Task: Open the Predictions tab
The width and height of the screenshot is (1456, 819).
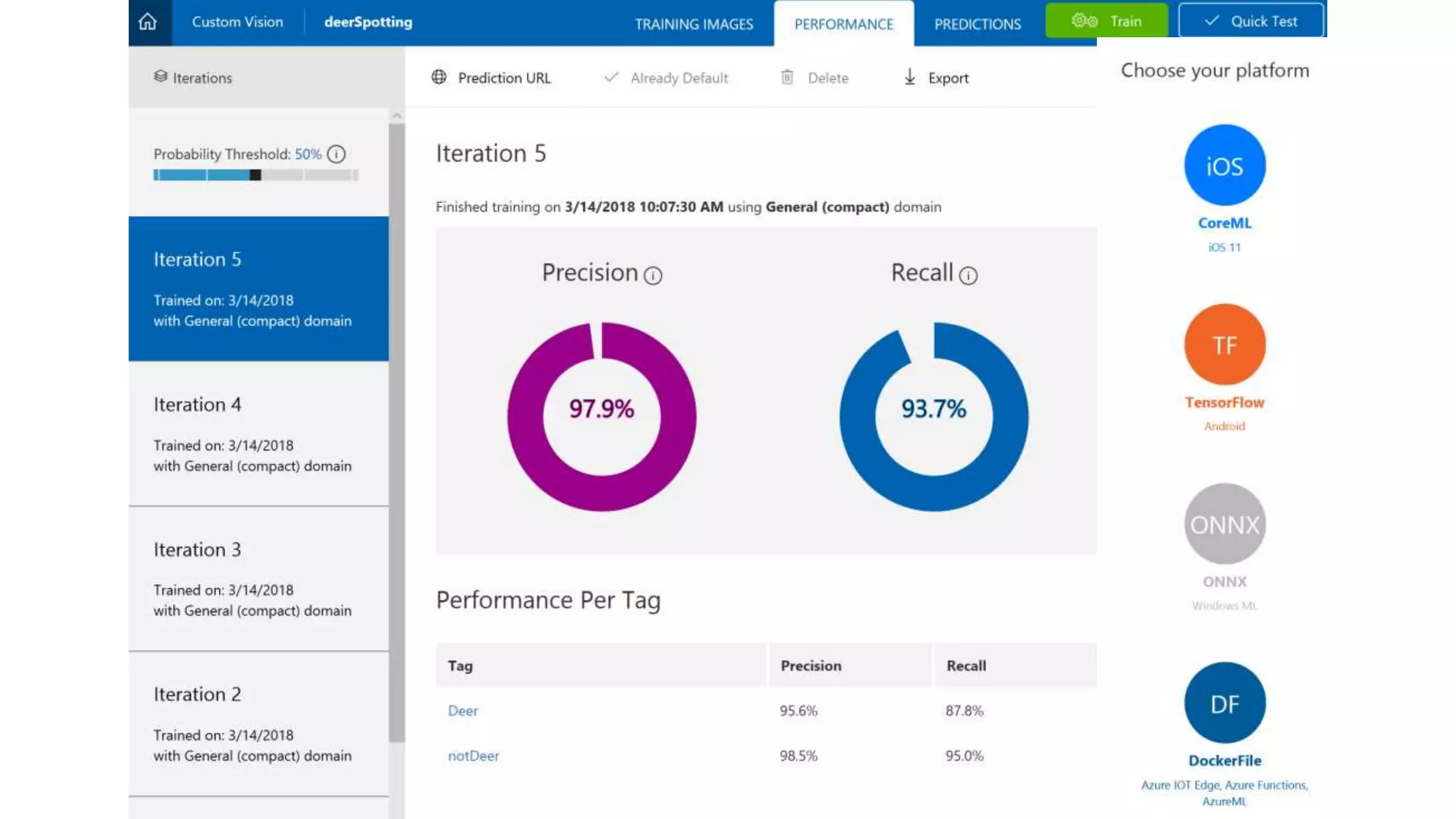Action: coord(977,24)
